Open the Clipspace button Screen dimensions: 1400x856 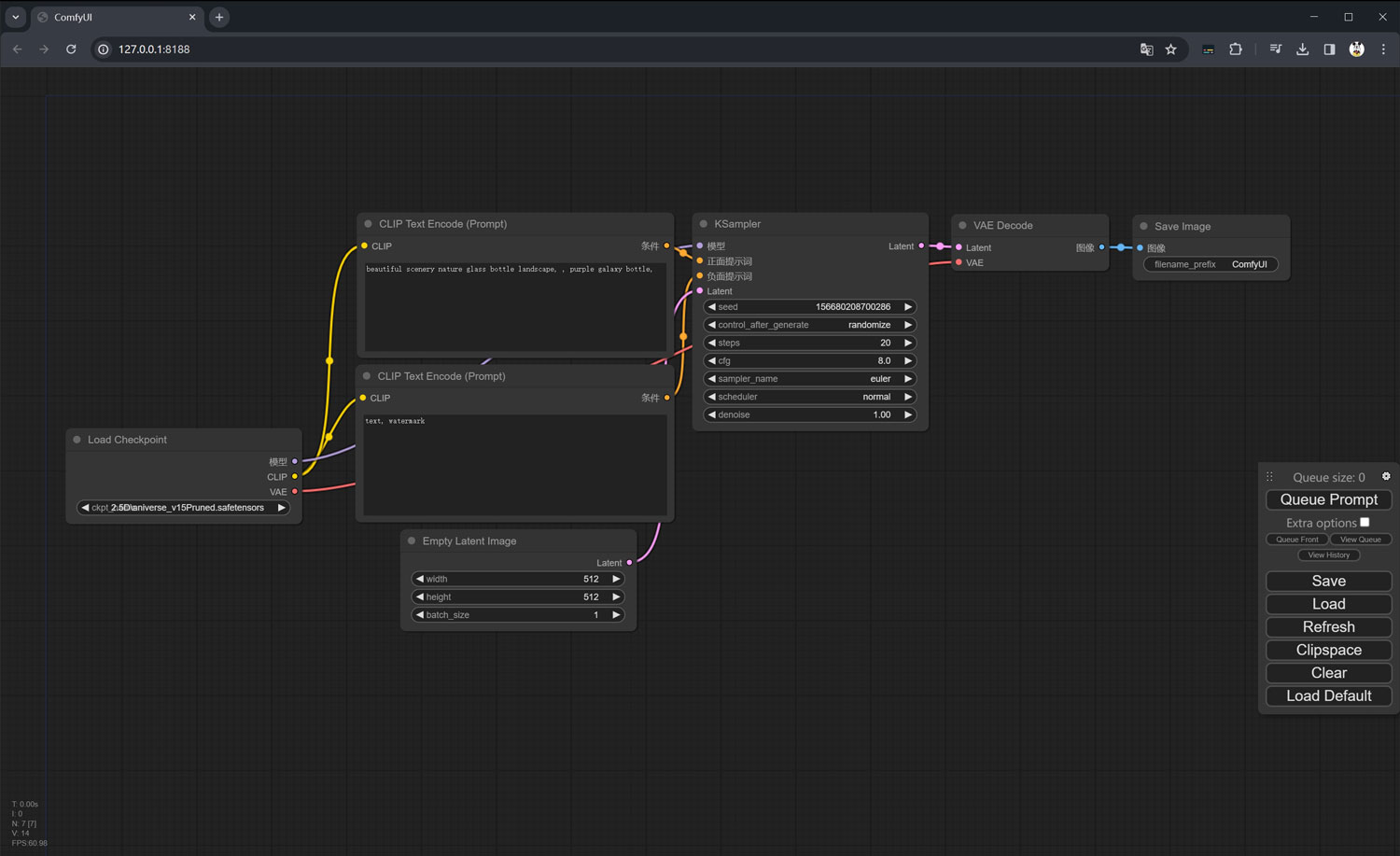coord(1329,650)
